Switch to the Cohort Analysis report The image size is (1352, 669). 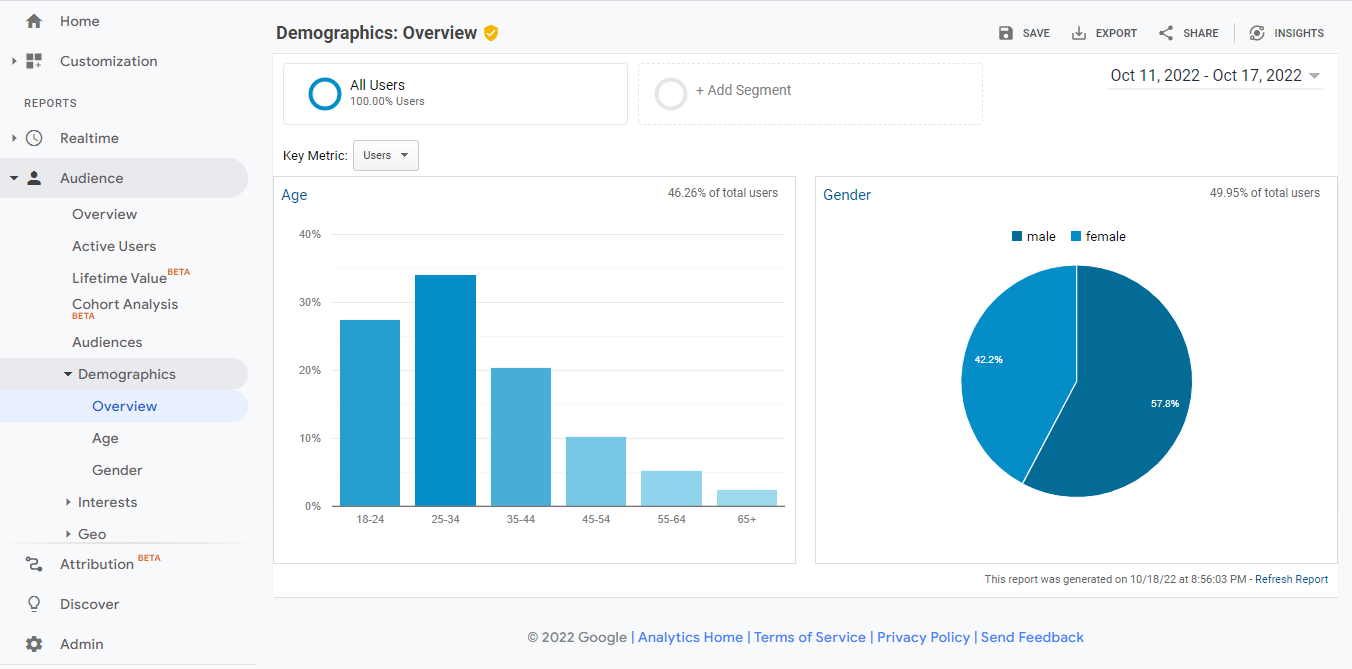coord(124,304)
